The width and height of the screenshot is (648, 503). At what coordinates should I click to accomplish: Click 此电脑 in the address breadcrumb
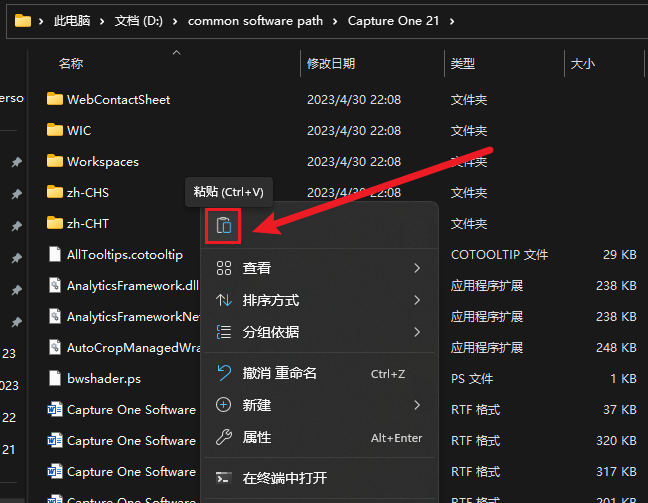tap(72, 21)
